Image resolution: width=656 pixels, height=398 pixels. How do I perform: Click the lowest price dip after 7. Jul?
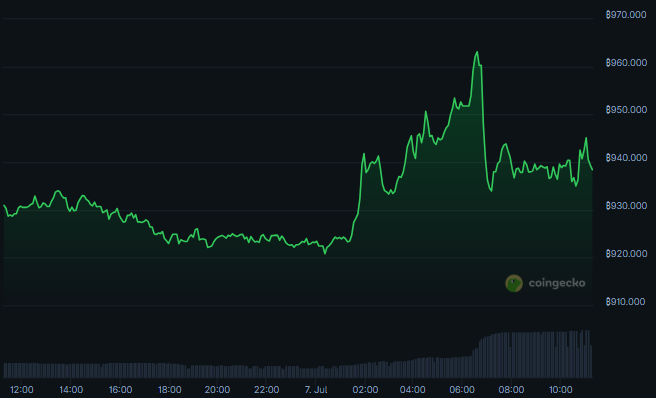(325, 253)
